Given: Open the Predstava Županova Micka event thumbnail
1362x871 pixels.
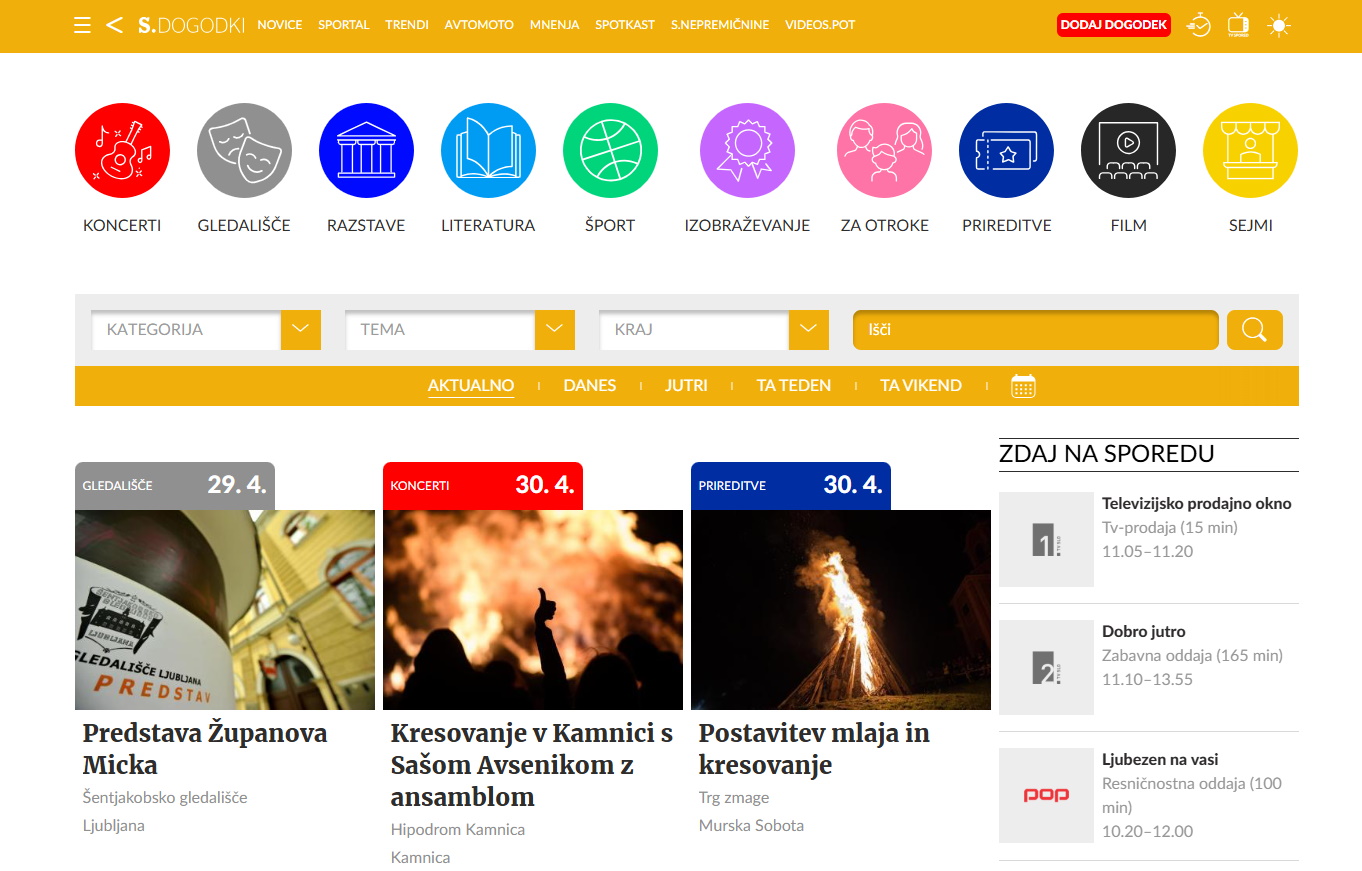Looking at the screenshot, I should 225,609.
